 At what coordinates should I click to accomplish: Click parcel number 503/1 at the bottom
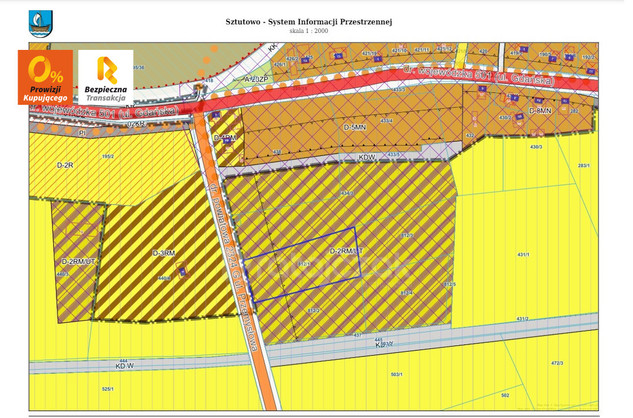click(x=395, y=375)
